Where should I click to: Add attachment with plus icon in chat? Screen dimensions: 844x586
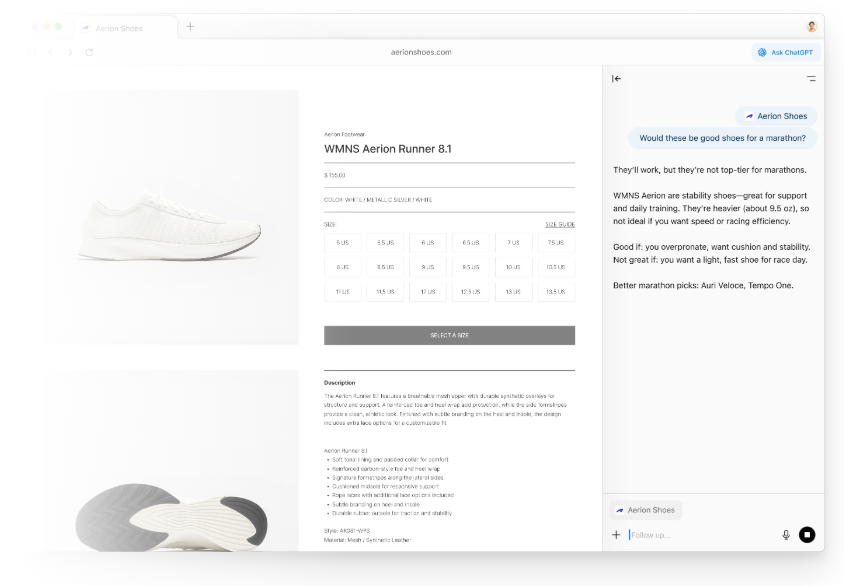point(616,534)
